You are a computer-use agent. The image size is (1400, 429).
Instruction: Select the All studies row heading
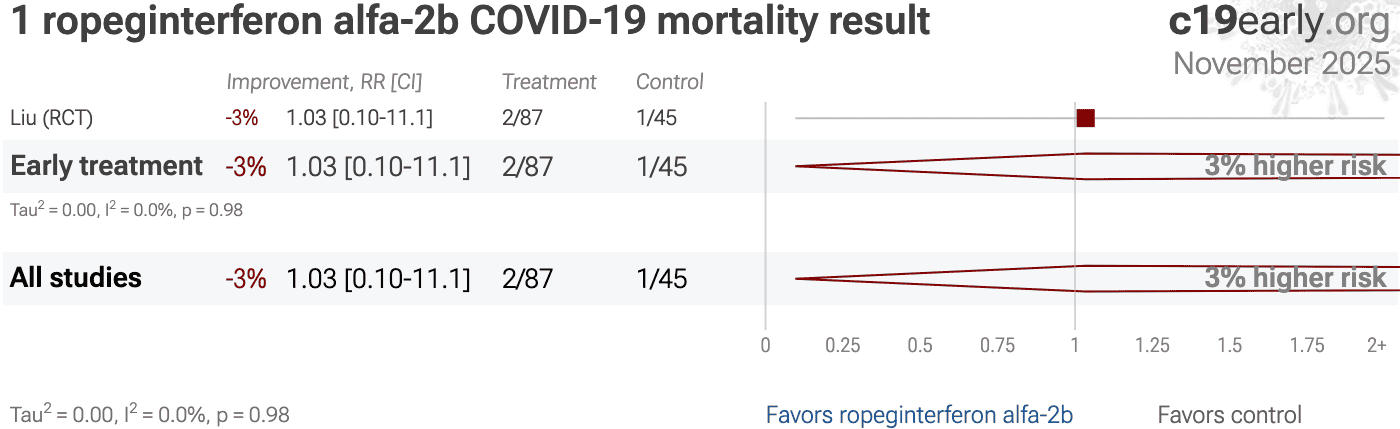pos(76,278)
